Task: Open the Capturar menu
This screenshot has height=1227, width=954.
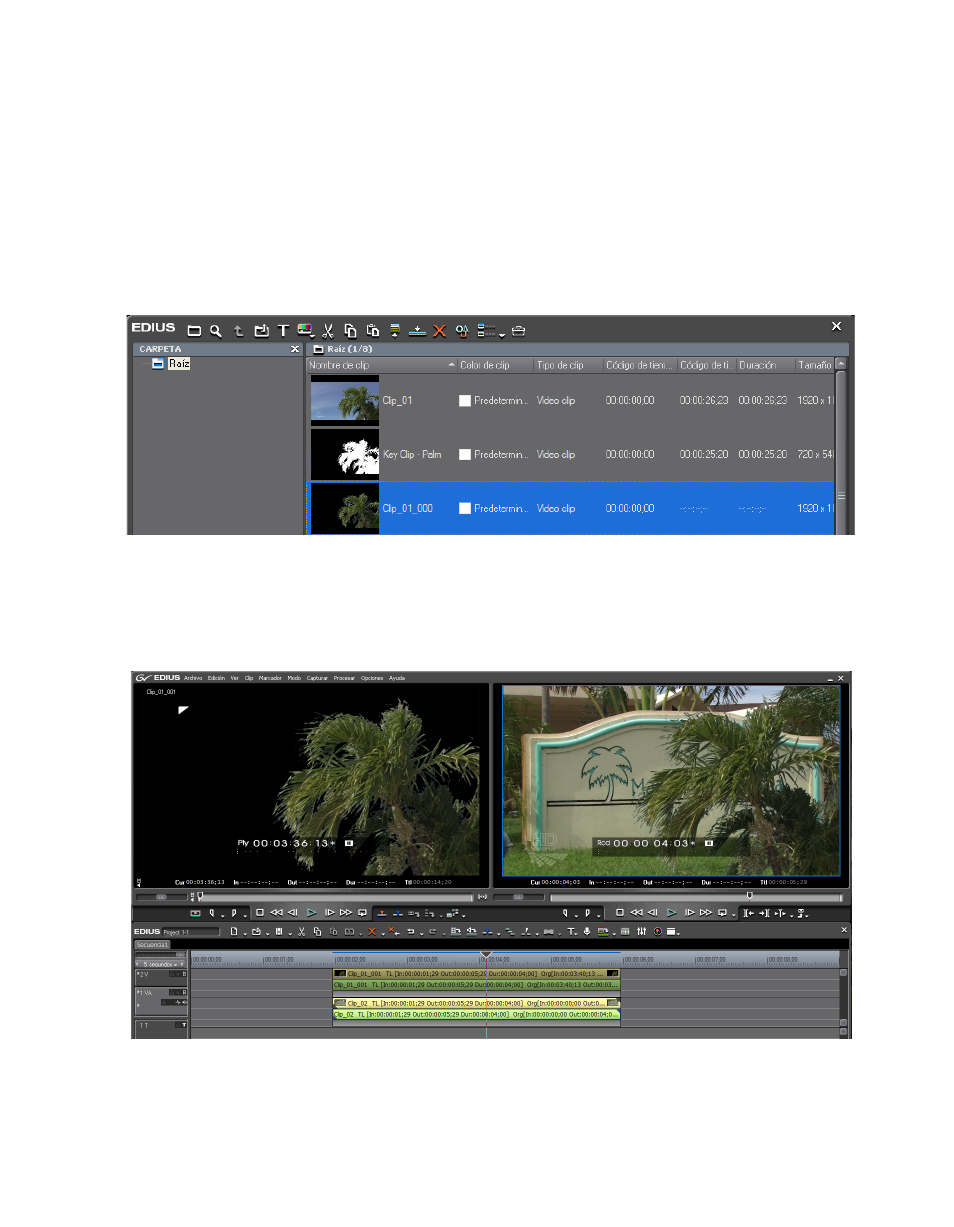Action: pyautogui.click(x=318, y=677)
